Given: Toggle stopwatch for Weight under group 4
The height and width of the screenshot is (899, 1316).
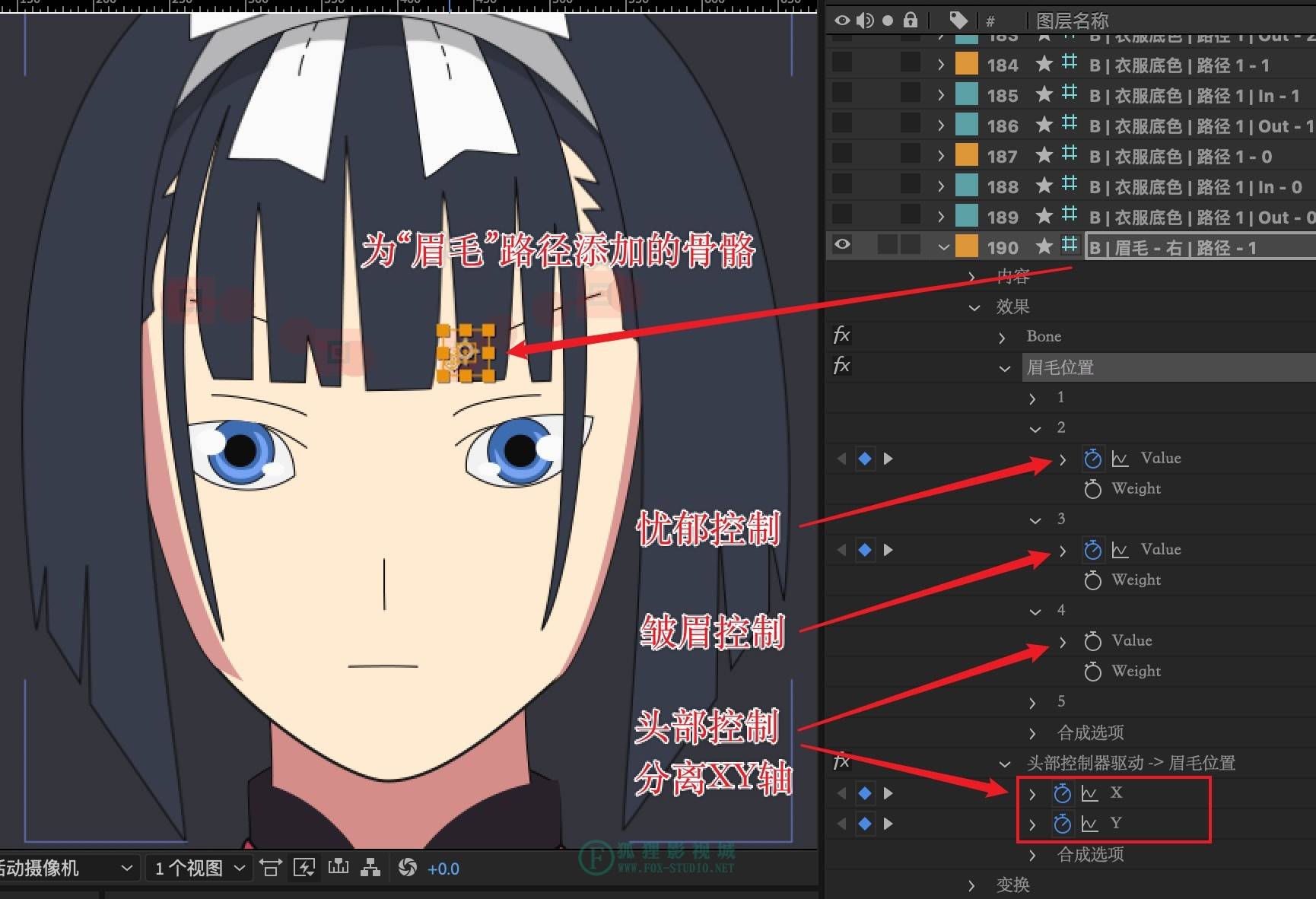Looking at the screenshot, I should tap(1092, 672).
